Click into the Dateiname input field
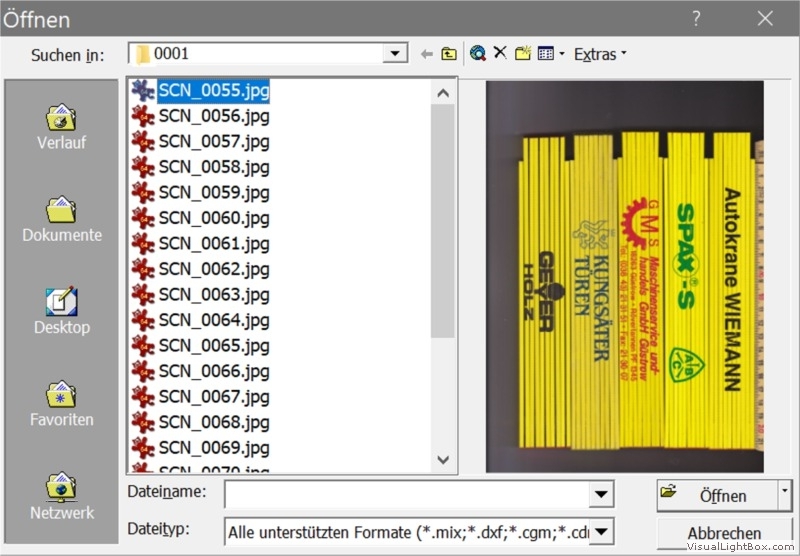The width and height of the screenshot is (800, 556). pyautogui.click(x=407, y=494)
